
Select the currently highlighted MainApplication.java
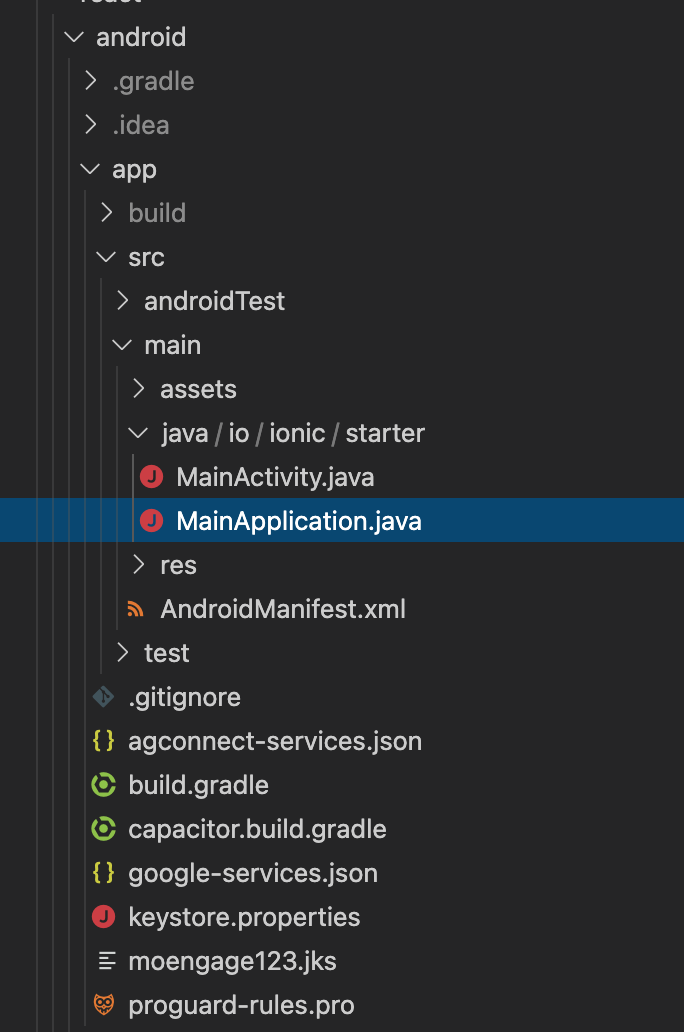click(x=299, y=520)
